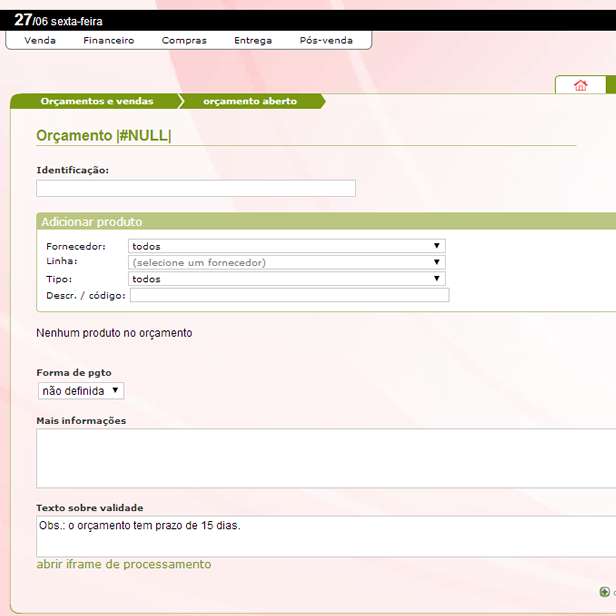Viewport: 616px width, 616px height.
Task: Expand the Tipo dropdown
Action: pyautogui.click(x=287, y=279)
